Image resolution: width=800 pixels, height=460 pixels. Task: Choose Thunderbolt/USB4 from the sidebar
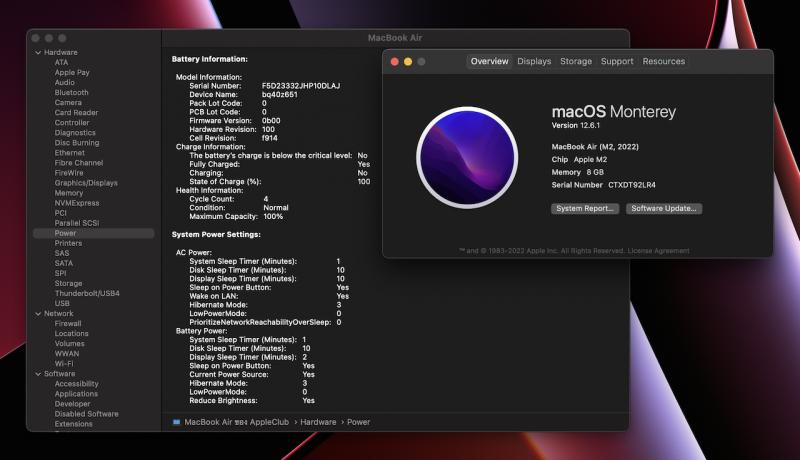pos(87,293)
